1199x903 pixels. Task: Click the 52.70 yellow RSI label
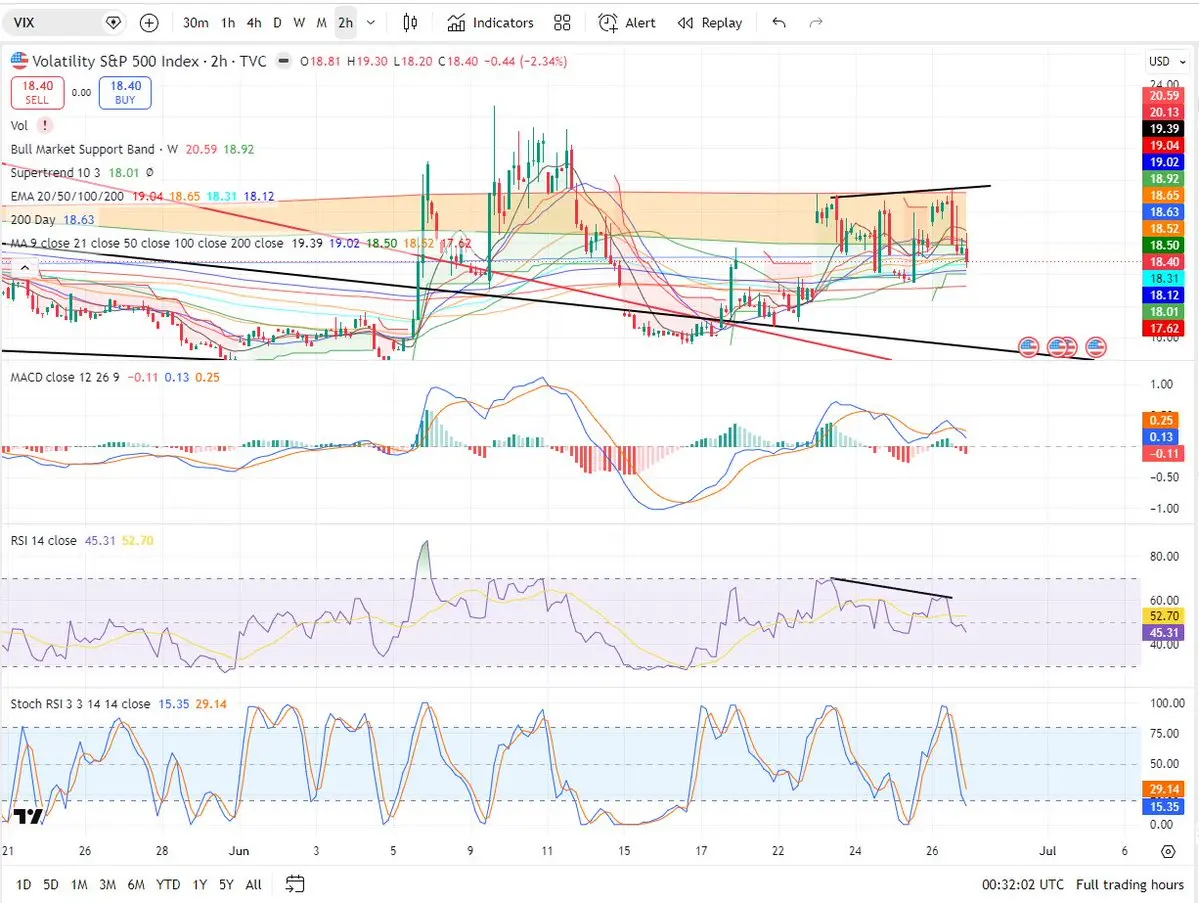[1164, 616]
